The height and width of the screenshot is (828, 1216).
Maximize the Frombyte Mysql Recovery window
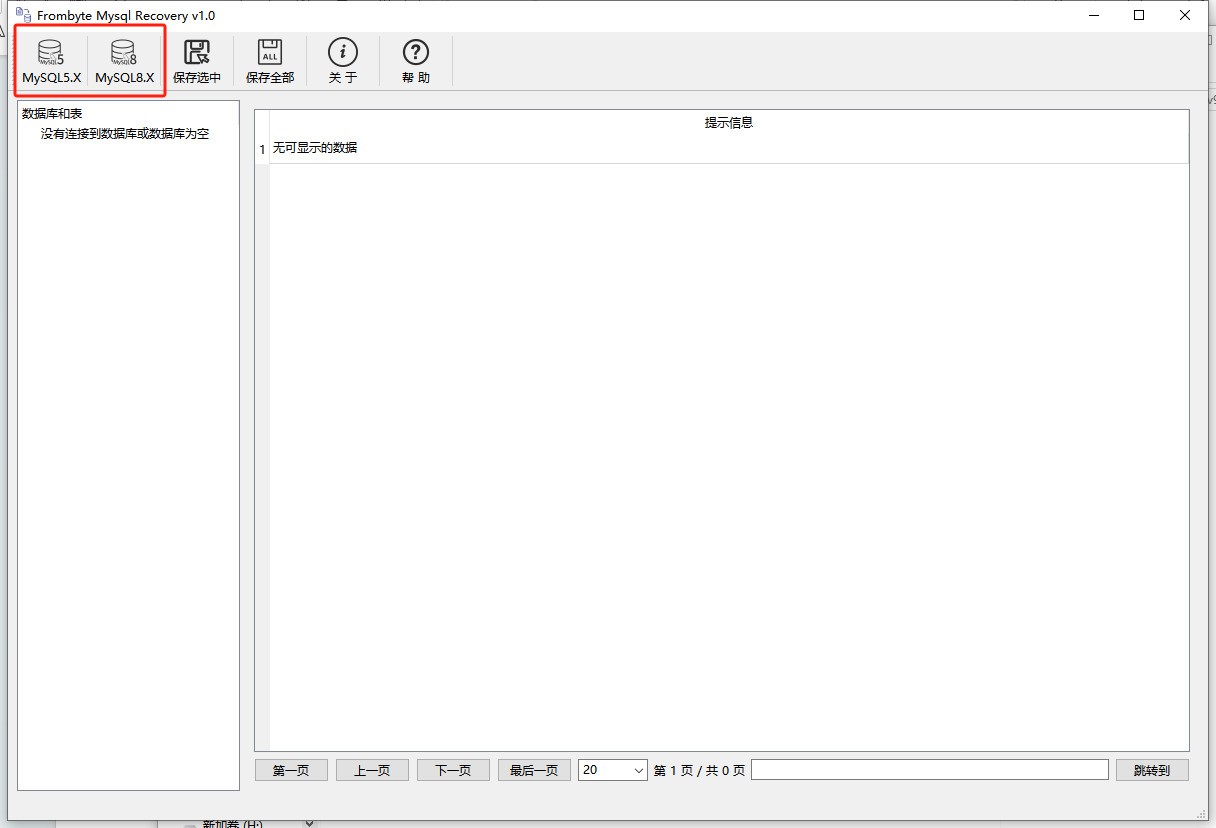[x=1139, y=15]
